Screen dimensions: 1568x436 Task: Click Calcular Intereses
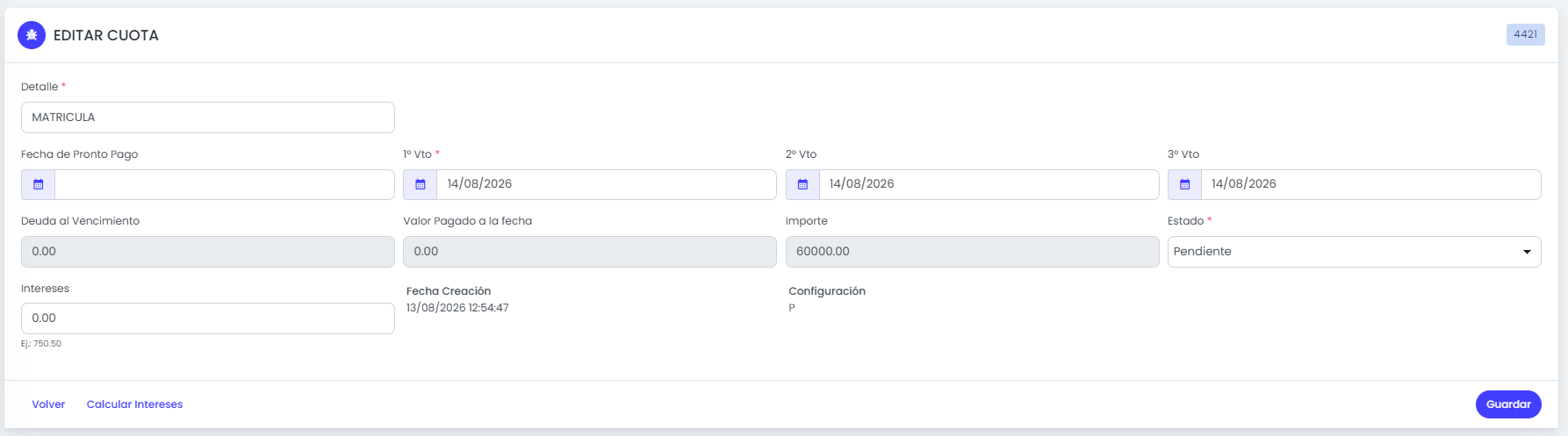[x=134, y=404]
